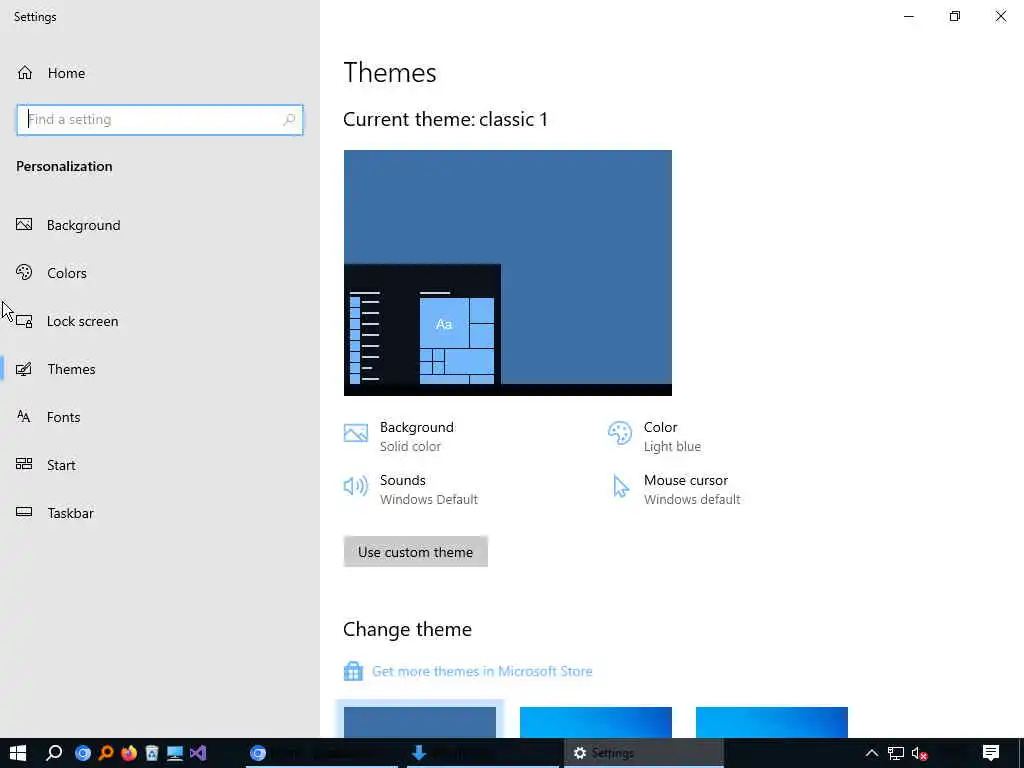
Task: Select the second theme thumbnail
Action: (596, 722)
